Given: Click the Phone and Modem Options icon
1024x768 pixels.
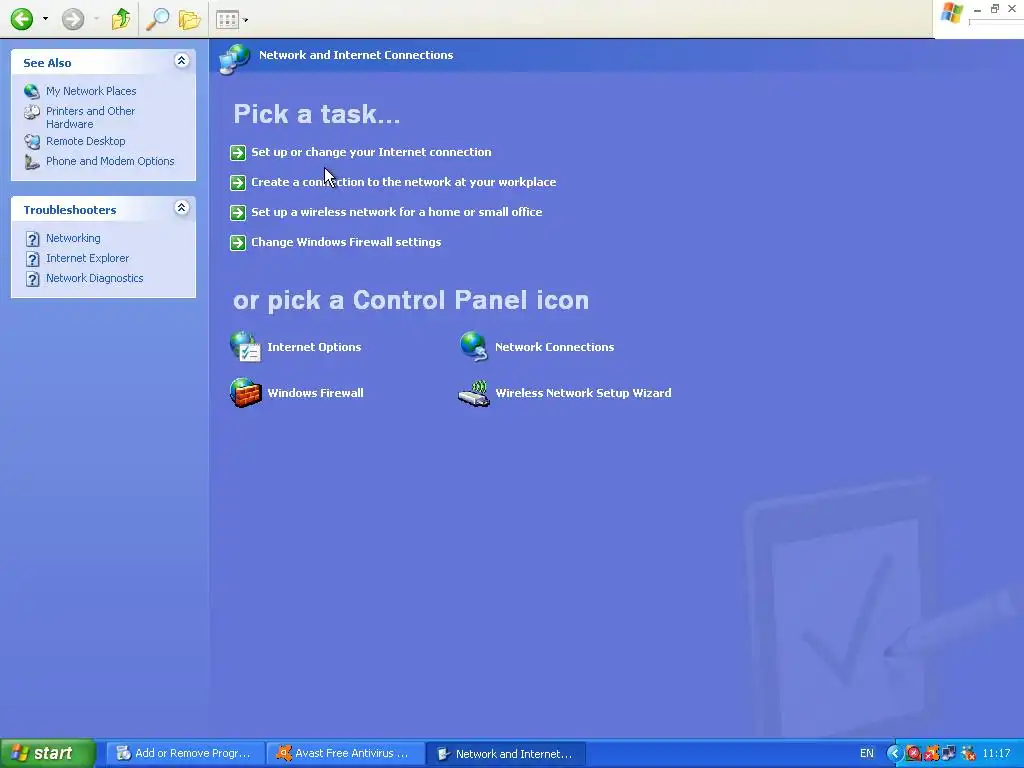Looking at the screenshot, I should [x=31, y=161].
